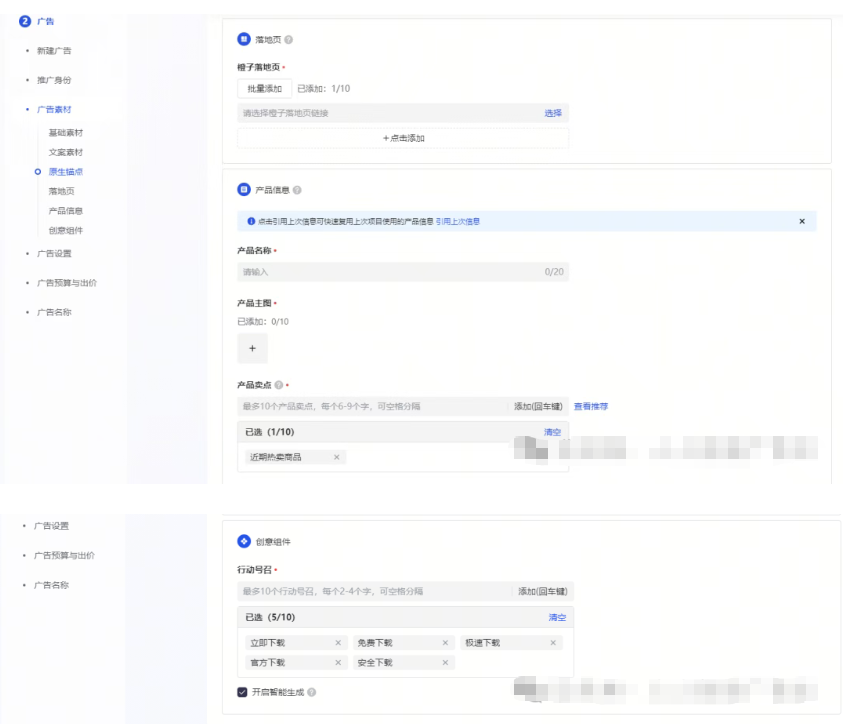Click 引用上次信息 link
The image size is (865, 724).
[458, 221]
